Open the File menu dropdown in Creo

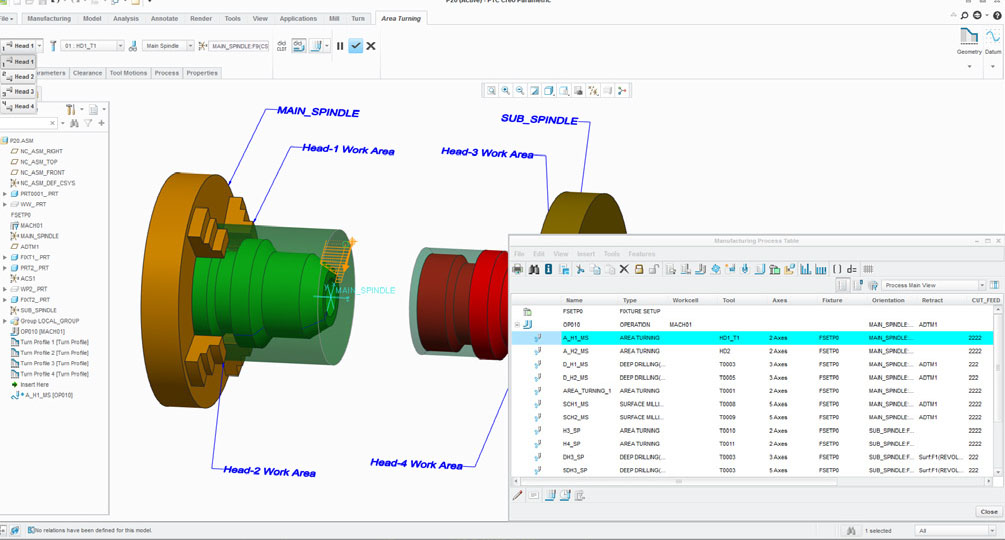pyautogui.click(x=6, y=19)
